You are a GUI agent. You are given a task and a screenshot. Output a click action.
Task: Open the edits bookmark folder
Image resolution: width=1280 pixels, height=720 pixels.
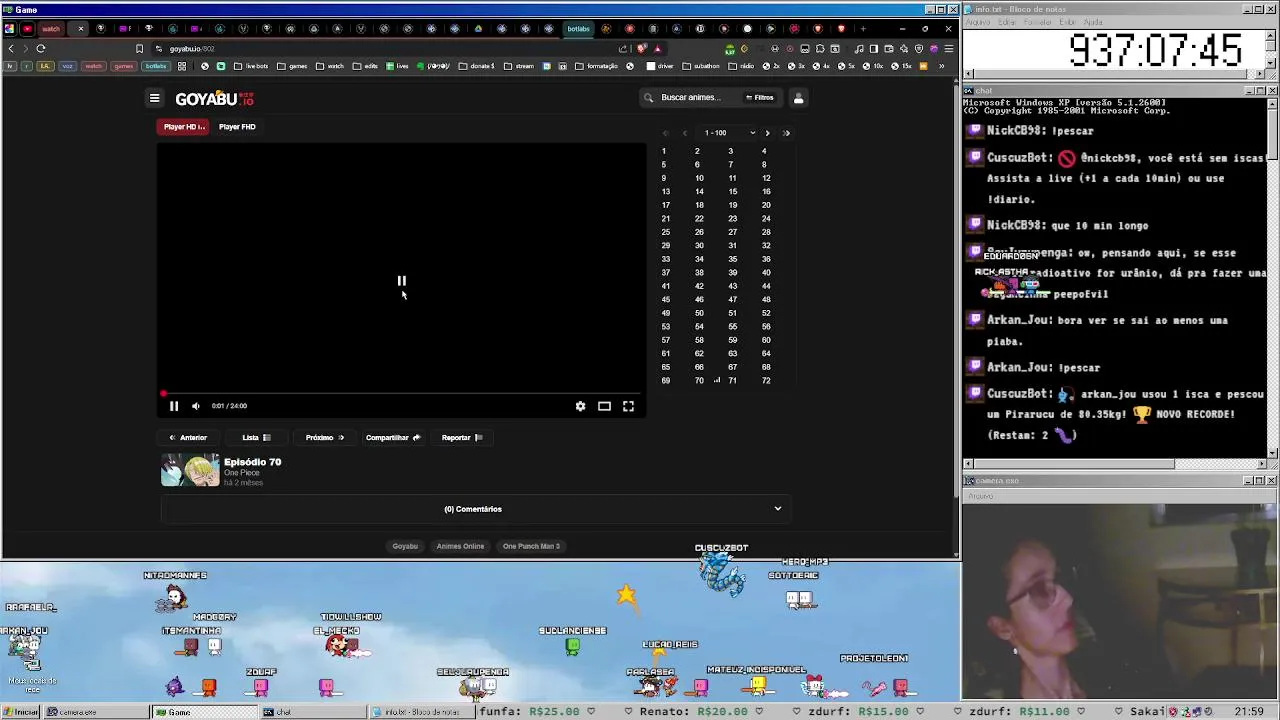point(365,66)
